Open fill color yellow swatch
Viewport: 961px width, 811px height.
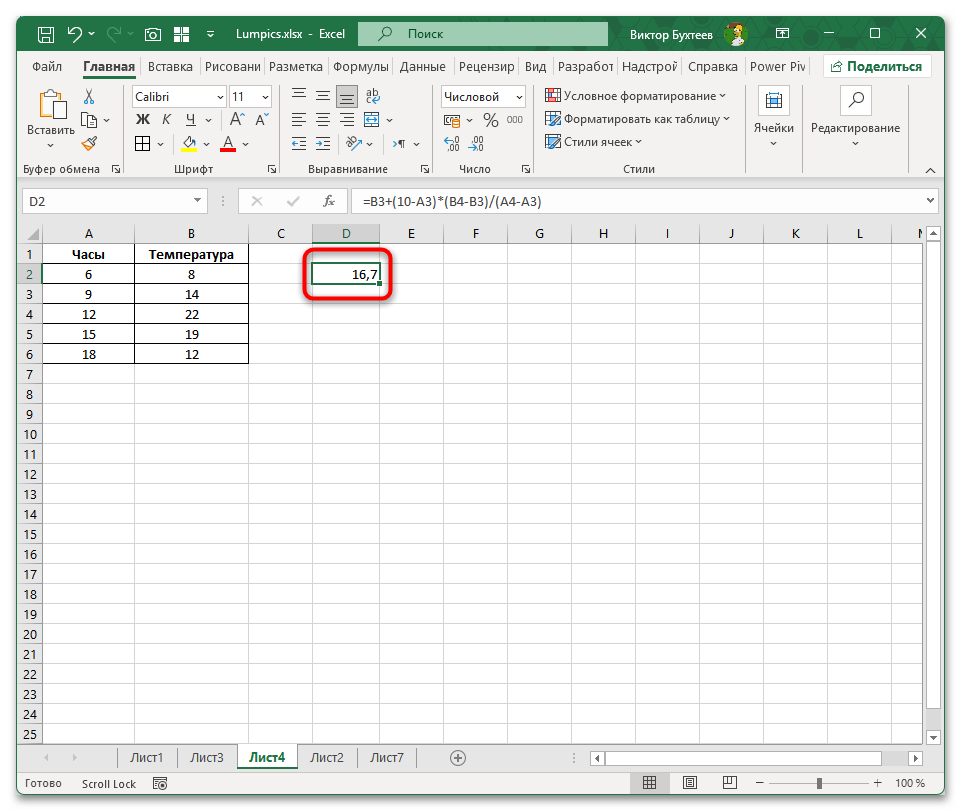189,144
